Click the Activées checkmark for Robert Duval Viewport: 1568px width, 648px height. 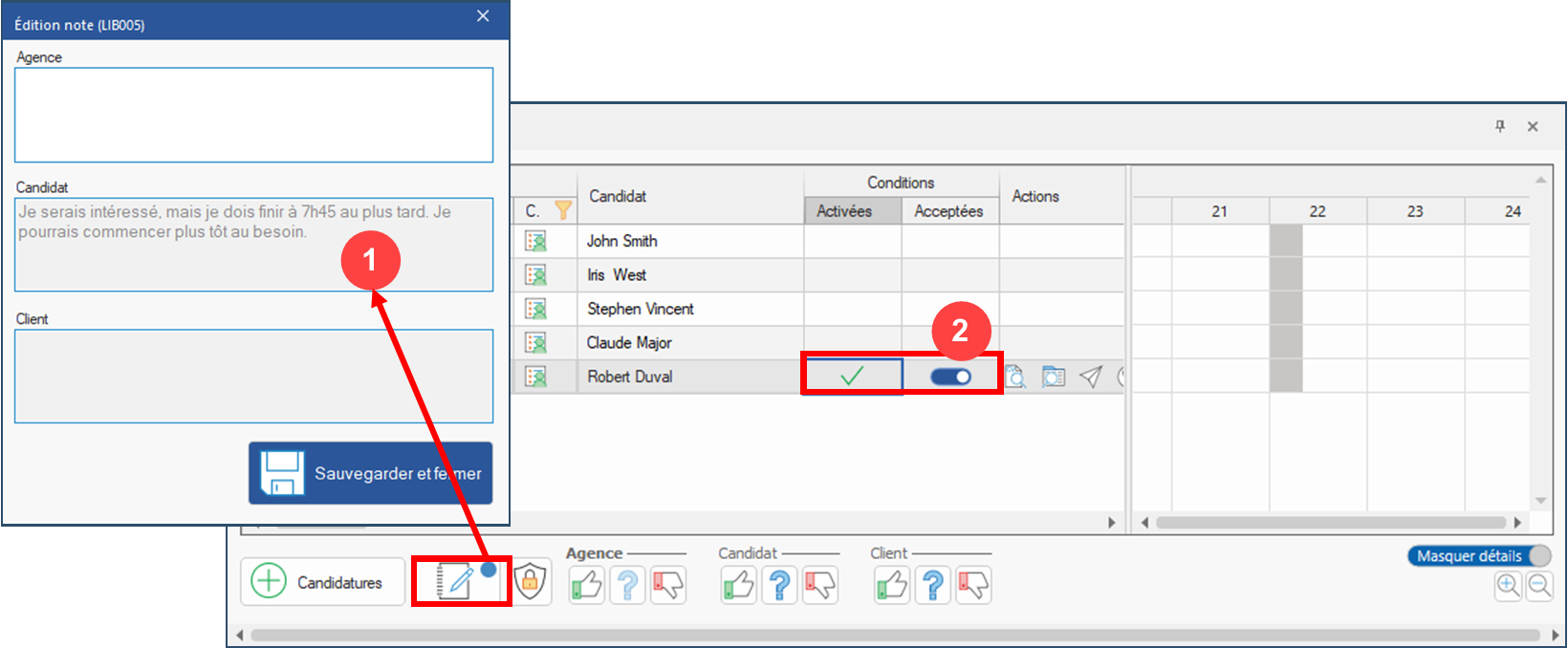click(851, 377)
